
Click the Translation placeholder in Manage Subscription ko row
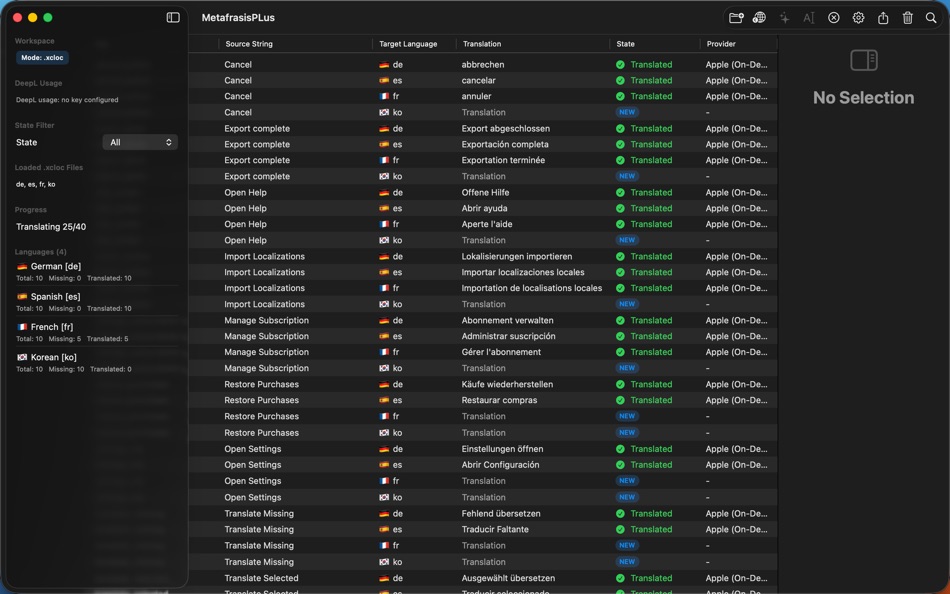(483, 368)
